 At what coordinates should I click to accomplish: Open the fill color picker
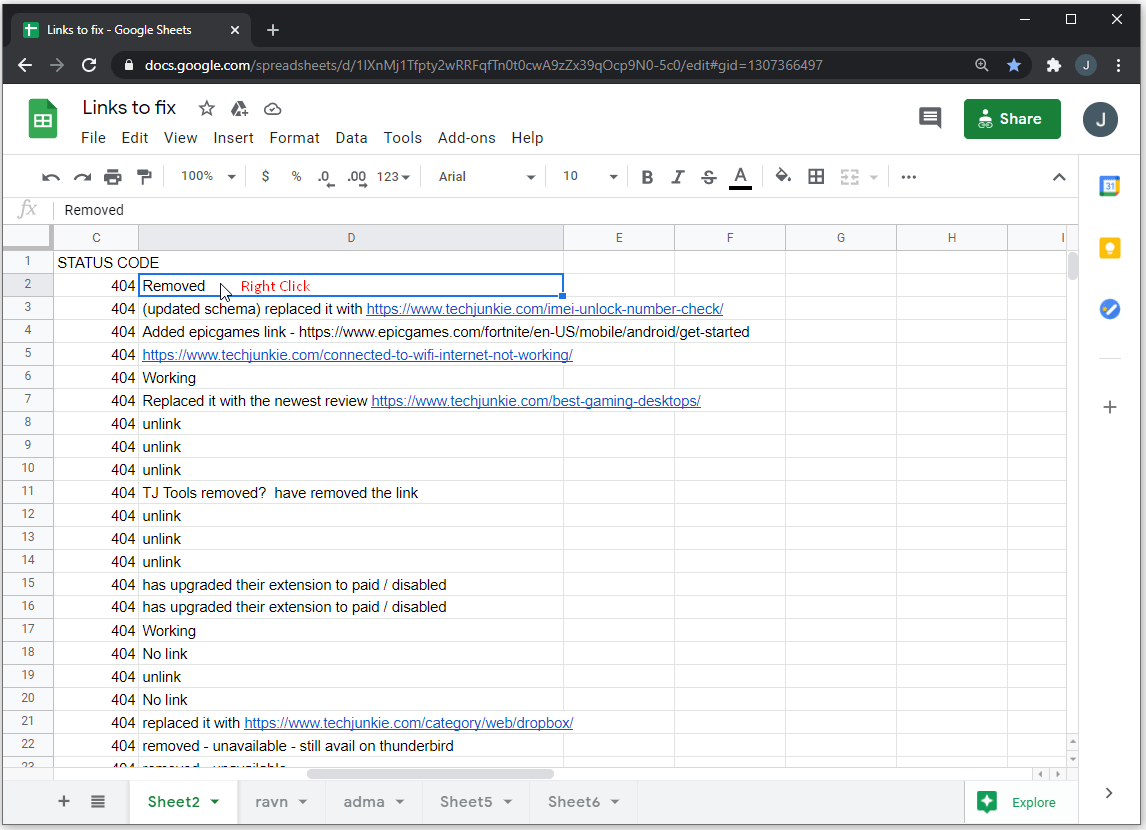click(x=783, y=177)
